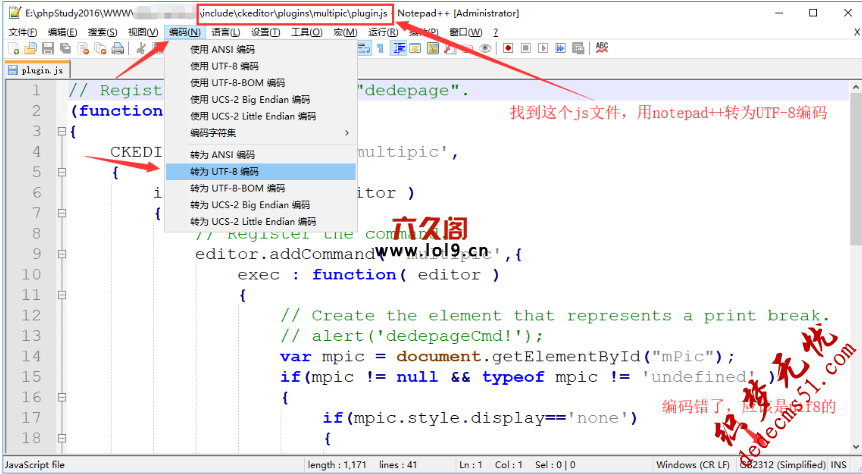
Task: Collapse the code fold at line 3
Action: point(61,131)
